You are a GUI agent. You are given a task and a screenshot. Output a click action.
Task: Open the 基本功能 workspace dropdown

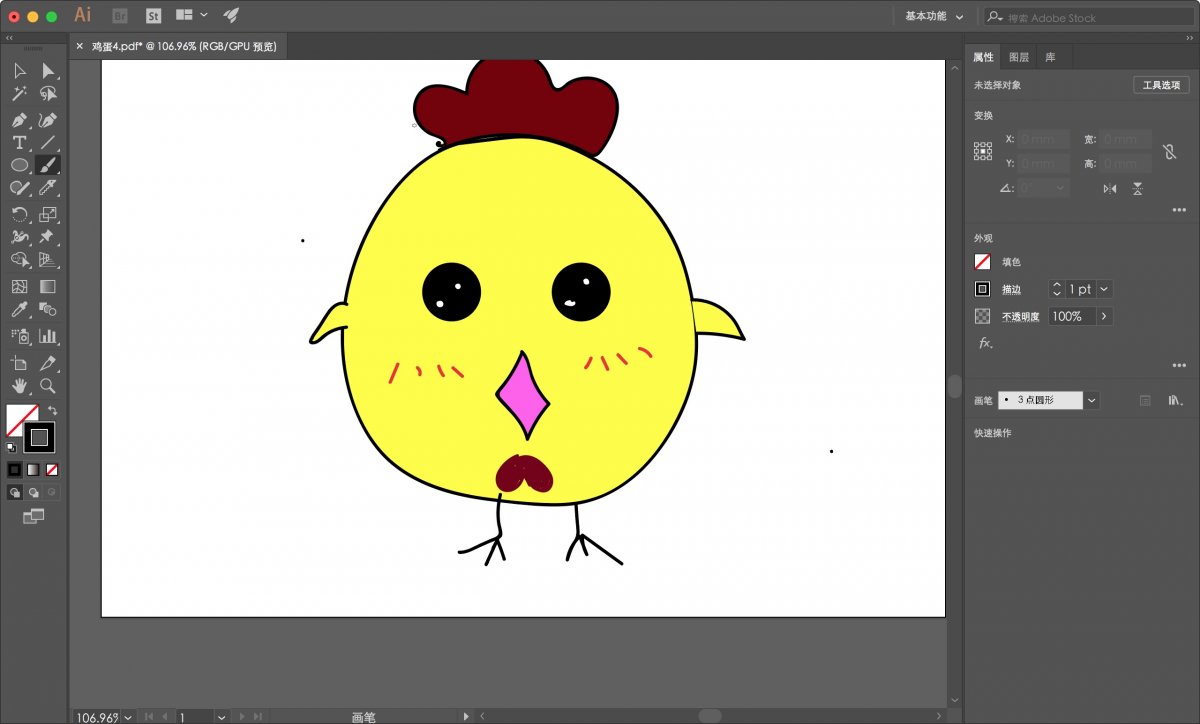(x=935, y=17)
